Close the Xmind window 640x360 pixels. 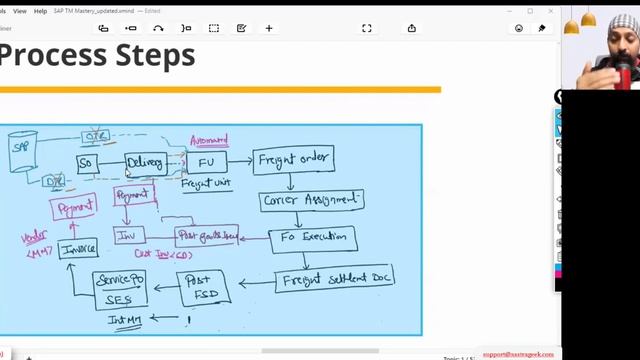550,11
